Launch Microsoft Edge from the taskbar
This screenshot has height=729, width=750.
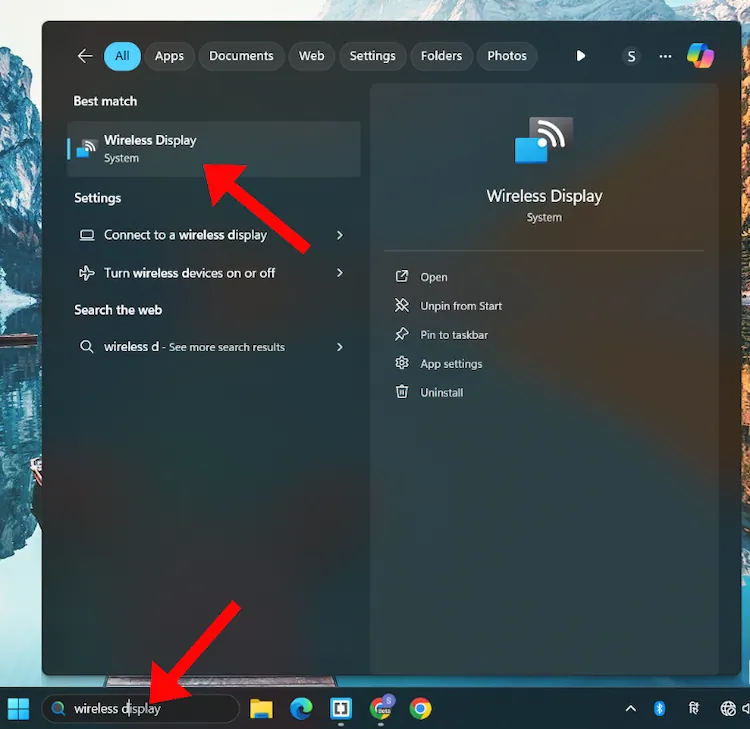(301, 708)
